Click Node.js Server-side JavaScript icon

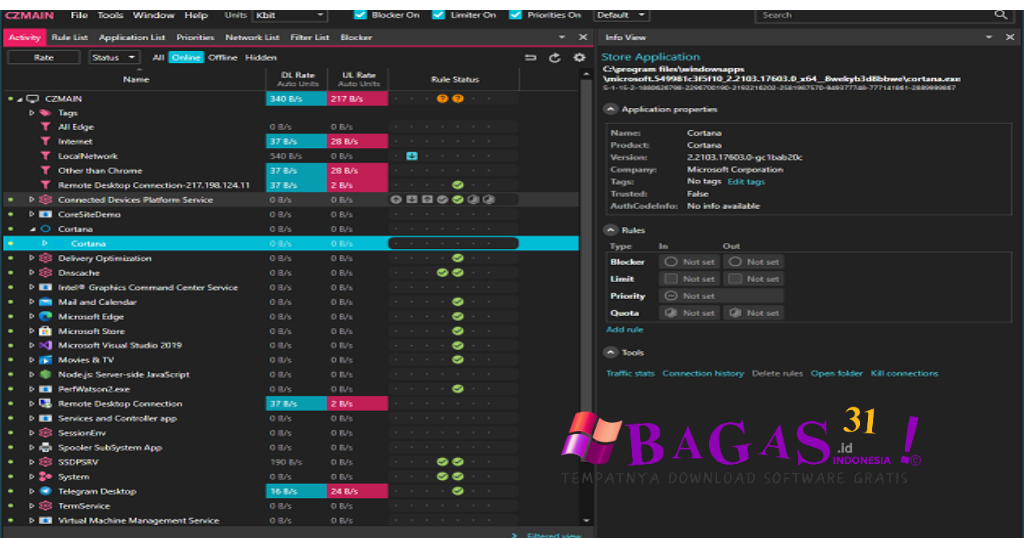coord(45,375)
